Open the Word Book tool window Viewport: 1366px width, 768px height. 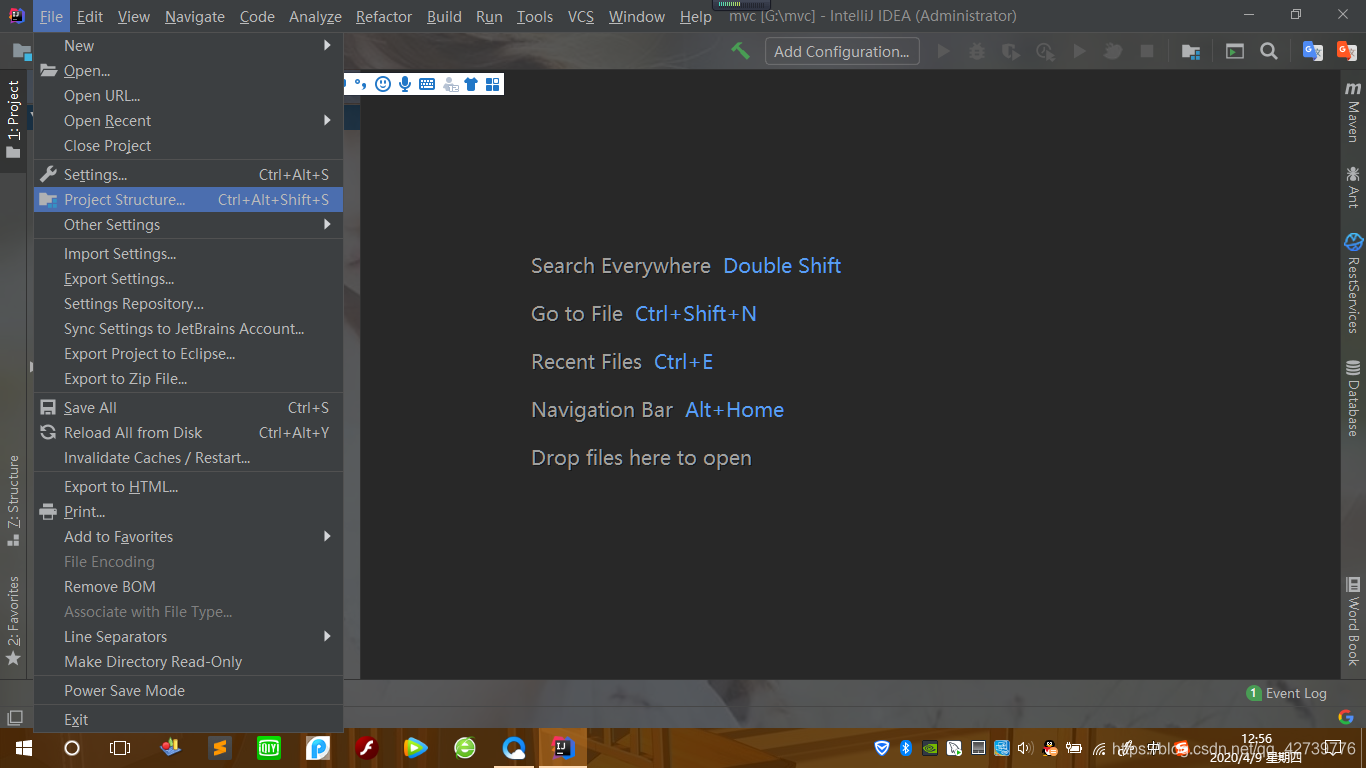[1353, 621]
